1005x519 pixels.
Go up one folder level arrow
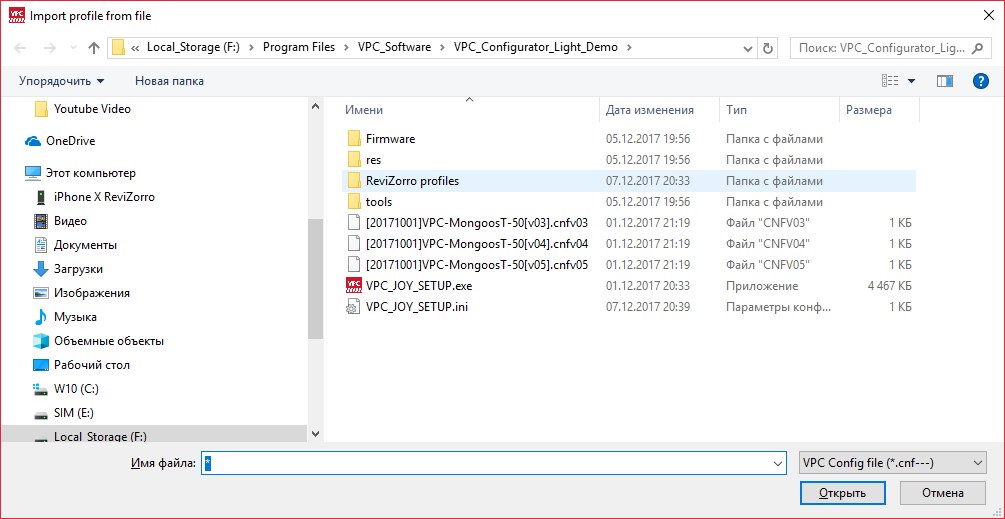[94, 48]
